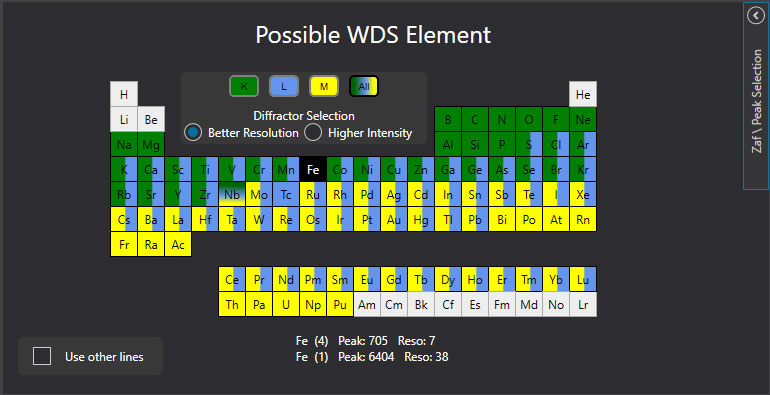Screen dimensions: 770x395
Task: Select the Co element cell
Action: [340, 169]
